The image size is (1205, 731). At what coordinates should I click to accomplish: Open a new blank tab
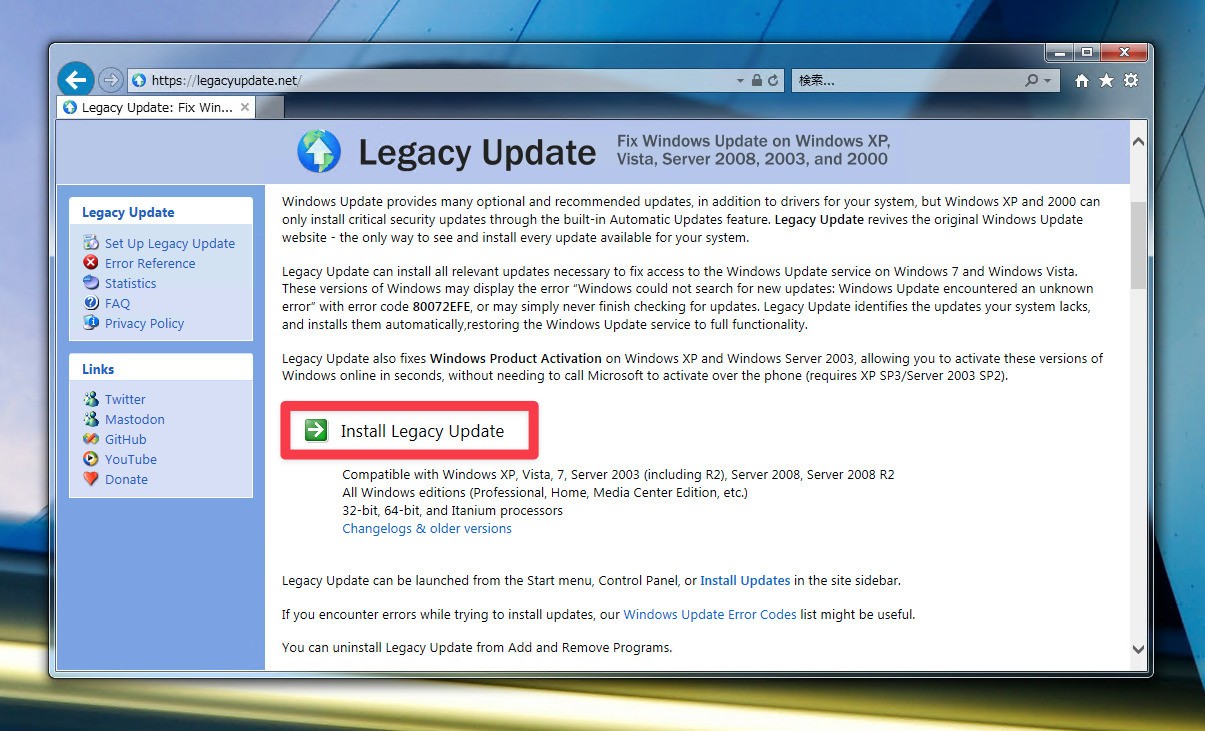pyautogui.click(x=271, y=107)
